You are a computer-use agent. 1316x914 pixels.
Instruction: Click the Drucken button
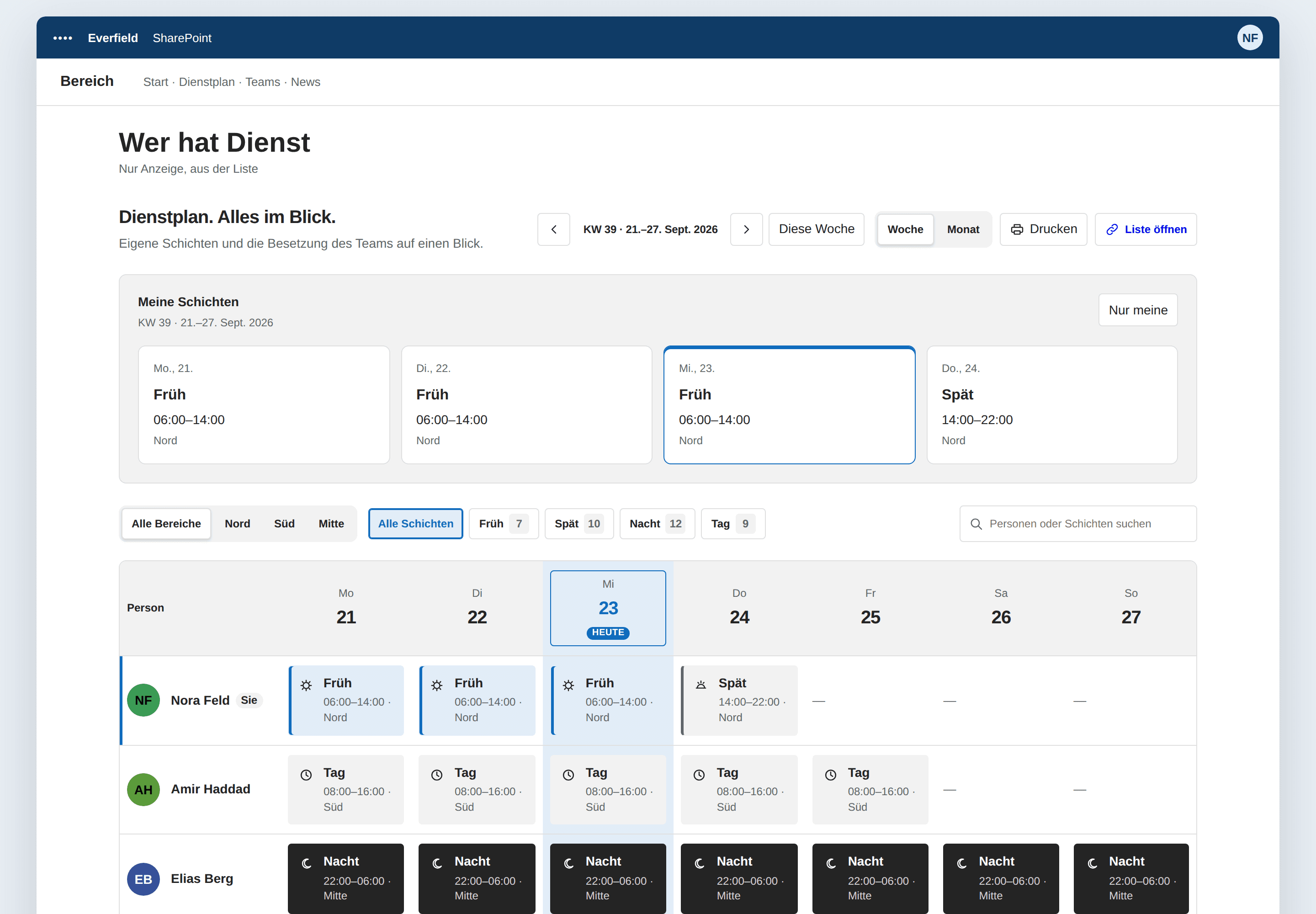coord(1043,229)
